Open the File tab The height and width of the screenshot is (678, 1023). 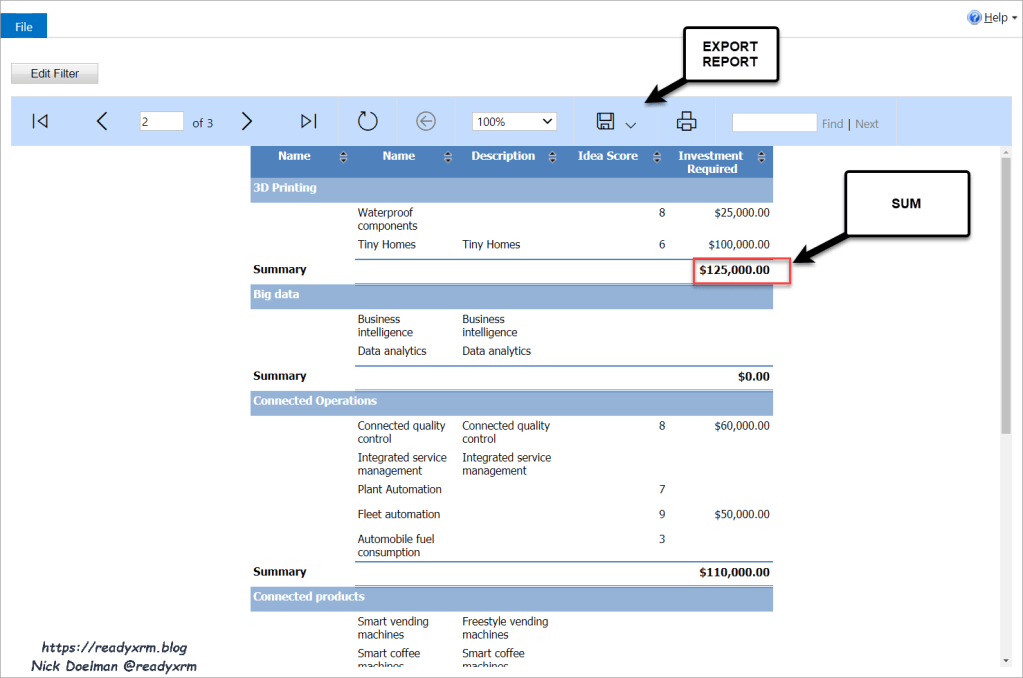click(24, 26)
